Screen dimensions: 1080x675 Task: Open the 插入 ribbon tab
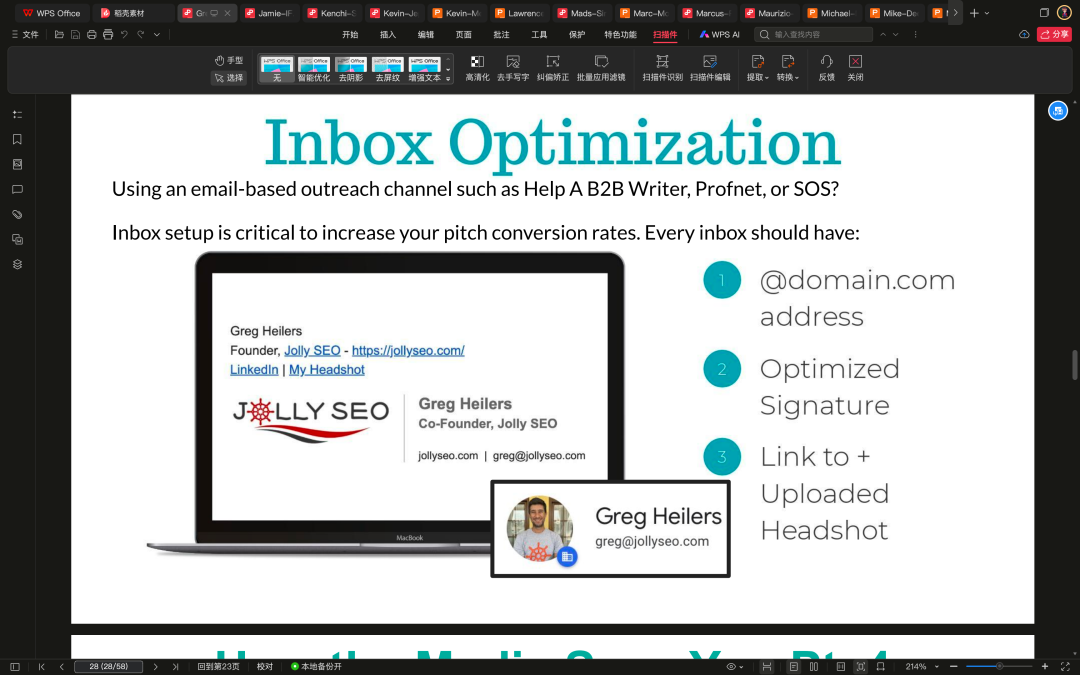pos(388,34)
